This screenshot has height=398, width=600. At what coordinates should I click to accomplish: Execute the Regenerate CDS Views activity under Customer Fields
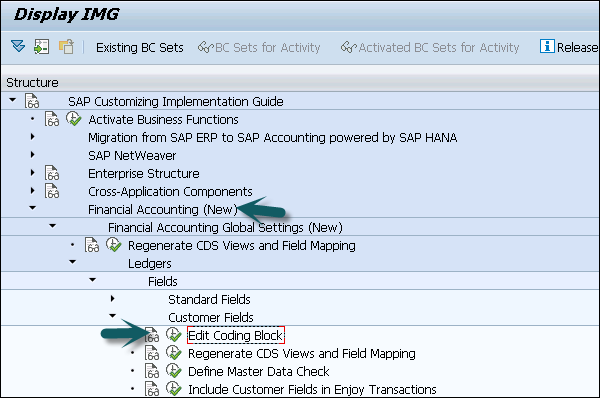[x=173, y=353]
